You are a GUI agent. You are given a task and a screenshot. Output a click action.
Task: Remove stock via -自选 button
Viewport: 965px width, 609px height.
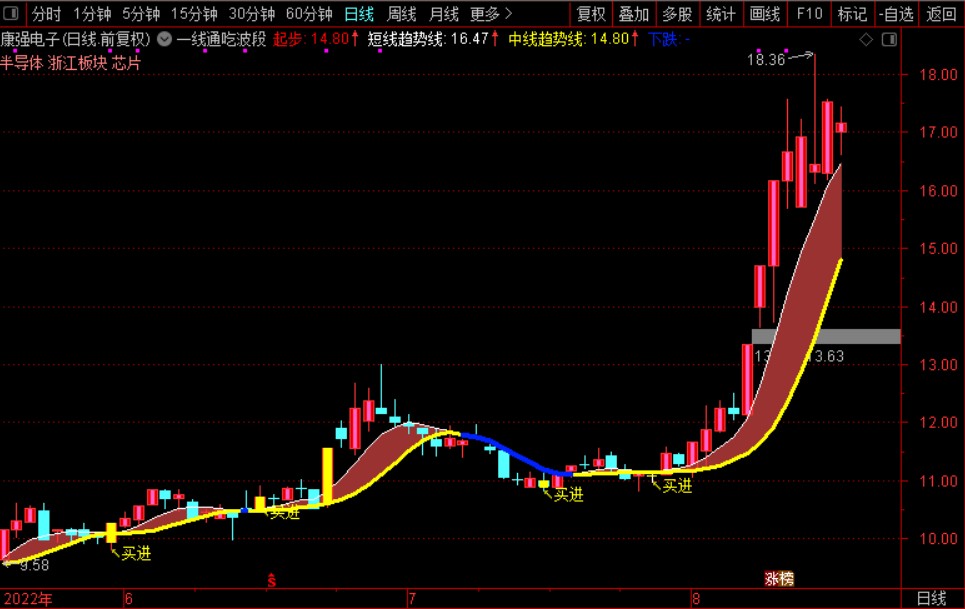pyautogui.click(x=896, y=14)
